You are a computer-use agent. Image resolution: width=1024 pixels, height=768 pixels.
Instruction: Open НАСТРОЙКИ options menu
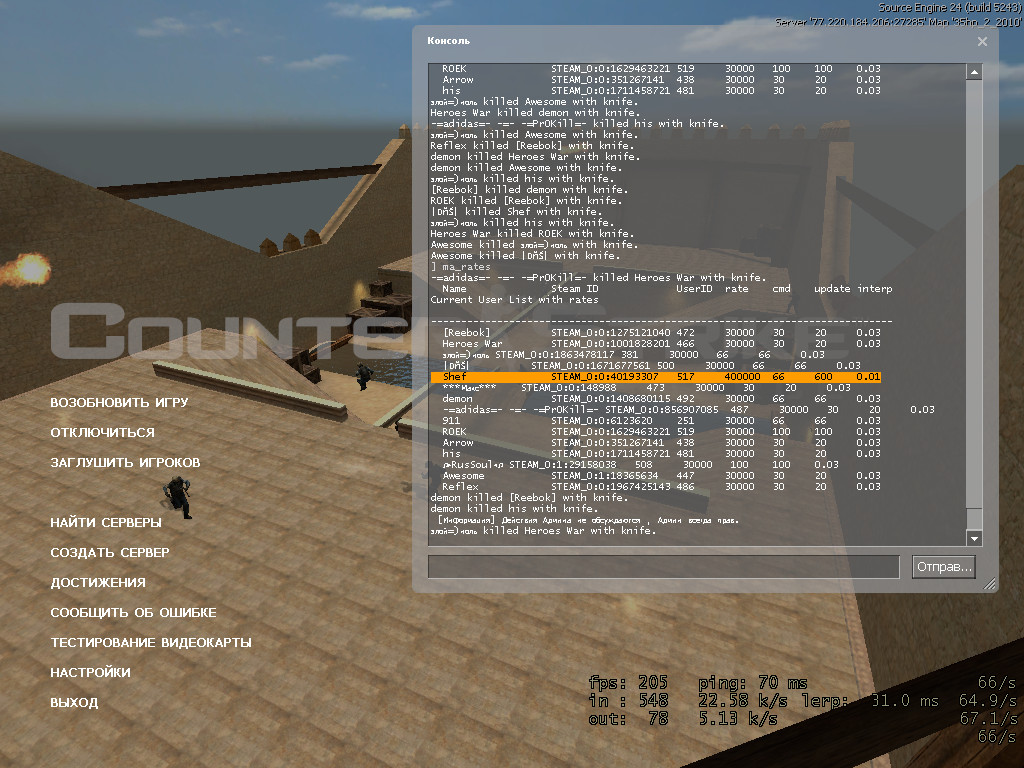tap(90, 673)
